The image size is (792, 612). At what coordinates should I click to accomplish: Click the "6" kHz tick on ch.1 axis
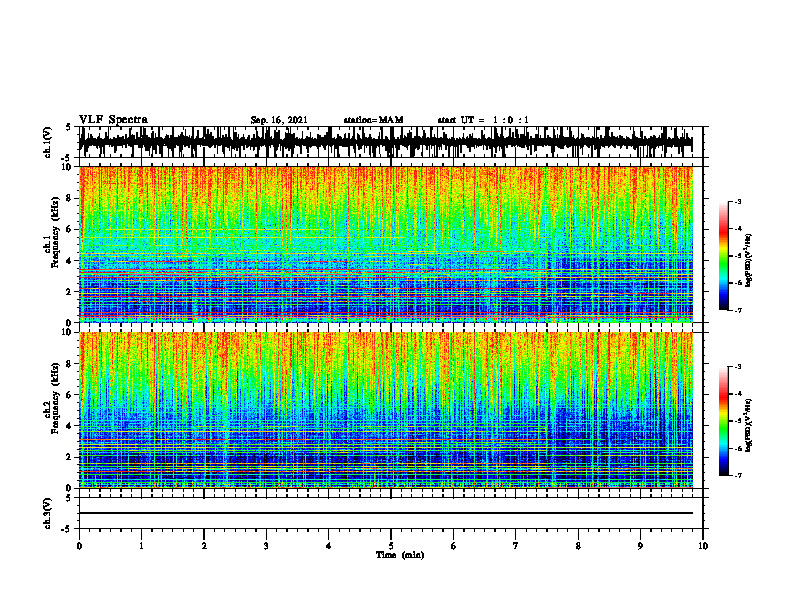tap(71, 230)
